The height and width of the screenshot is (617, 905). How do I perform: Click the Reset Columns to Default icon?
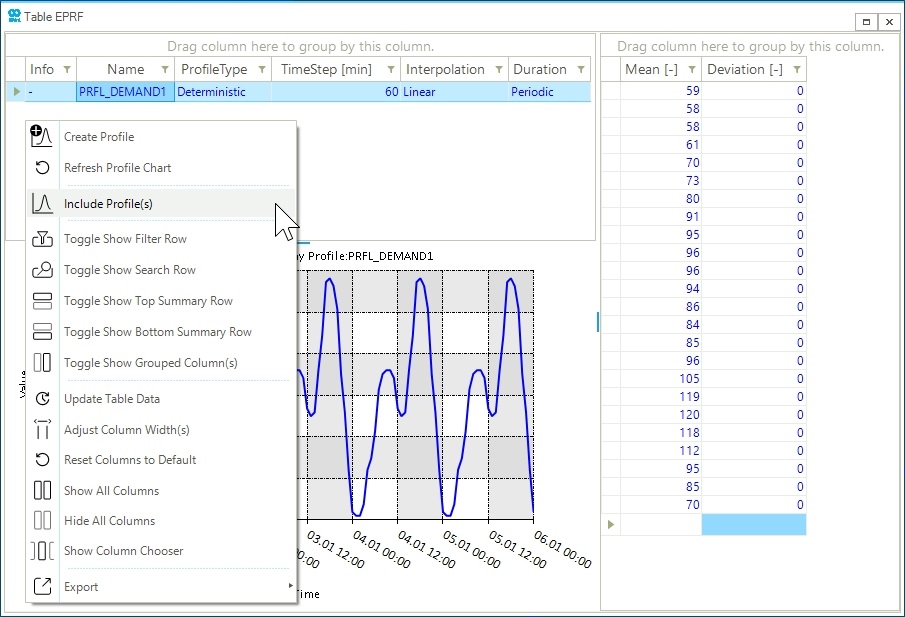42,460
